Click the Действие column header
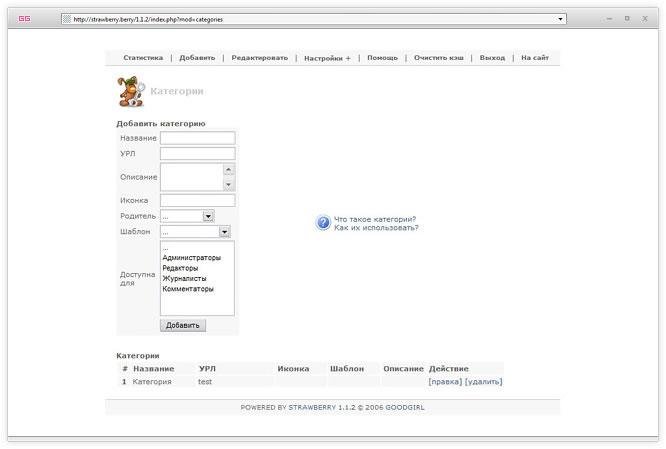This screenshot has width=666, height=449. (x=449, y=369)
